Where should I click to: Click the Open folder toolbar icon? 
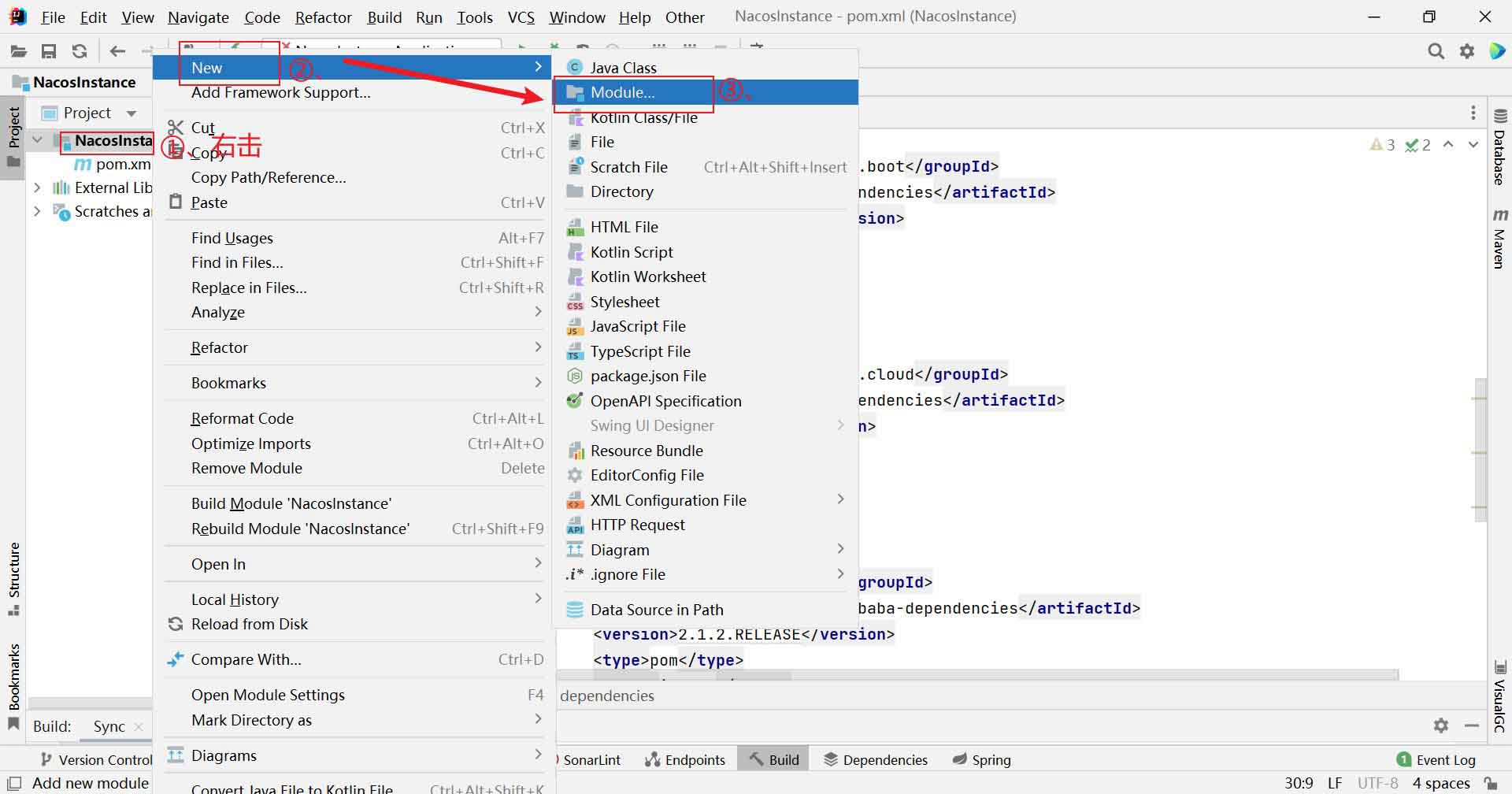pos(18,51)
